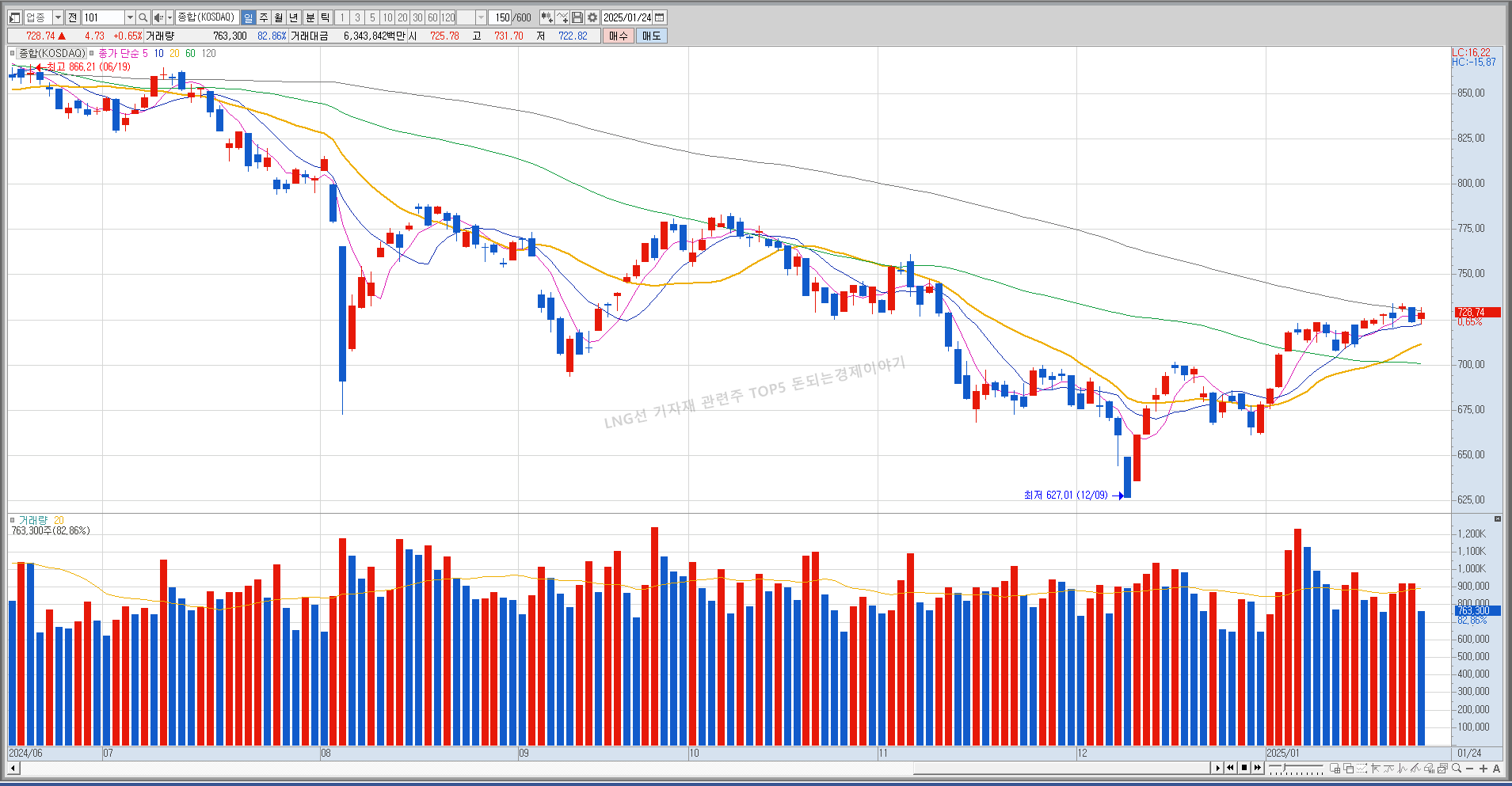Click the green 60 moving average legend

190,53
